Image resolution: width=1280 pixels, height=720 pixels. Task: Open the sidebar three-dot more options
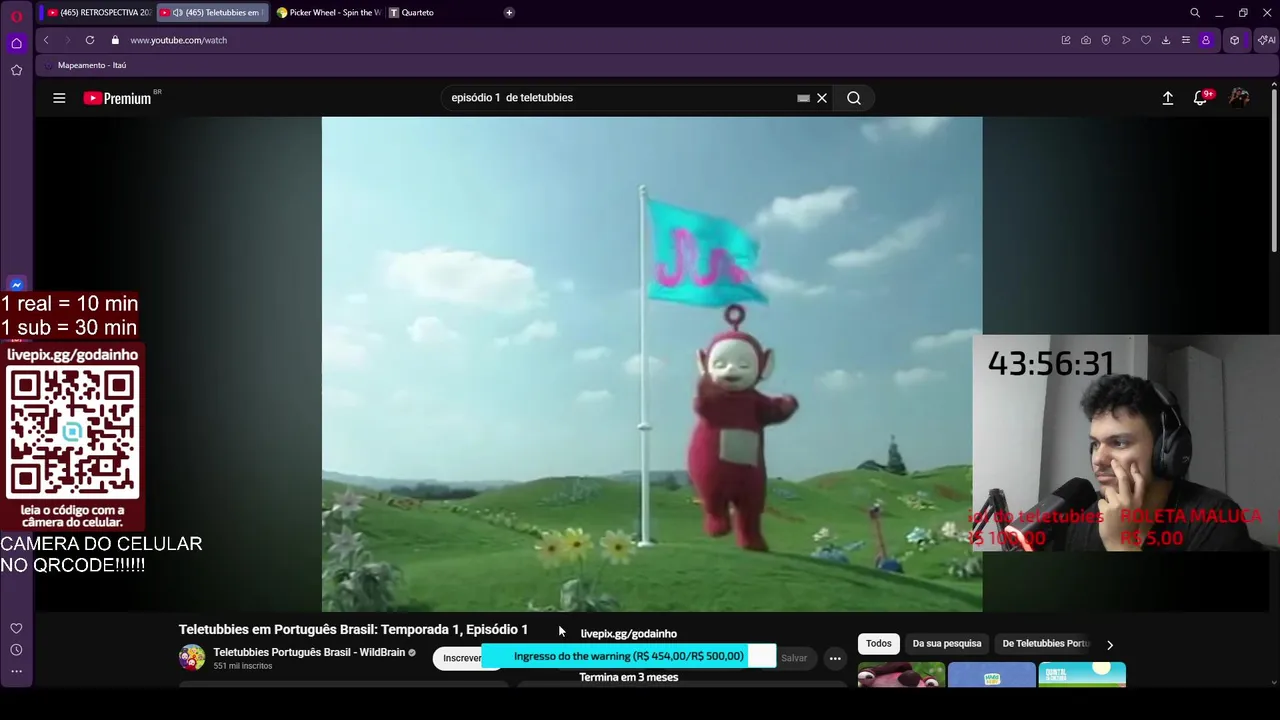point(16,671)
